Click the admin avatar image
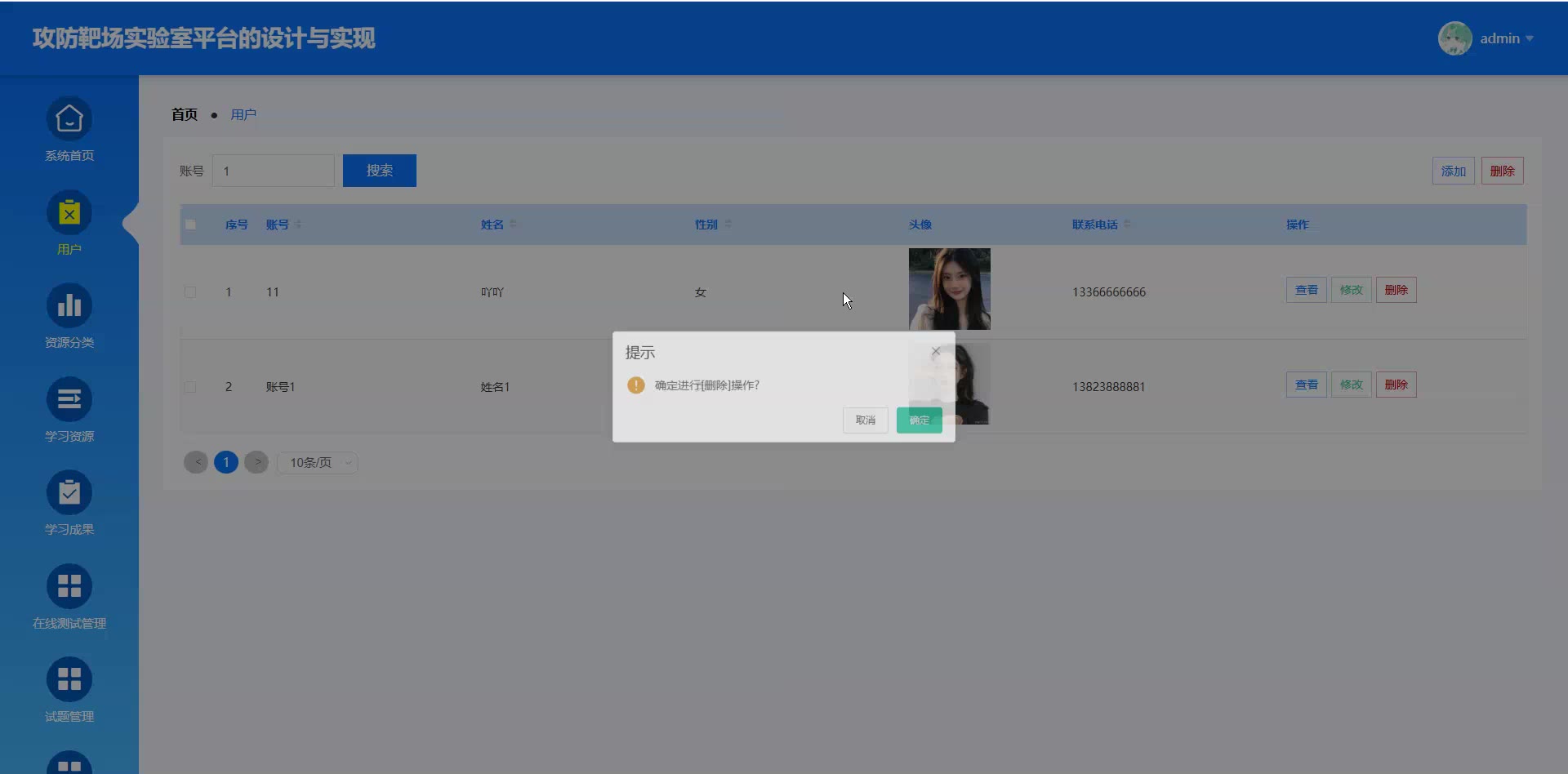Screen dimensions: 1568x774 (x=1454, y=38)
